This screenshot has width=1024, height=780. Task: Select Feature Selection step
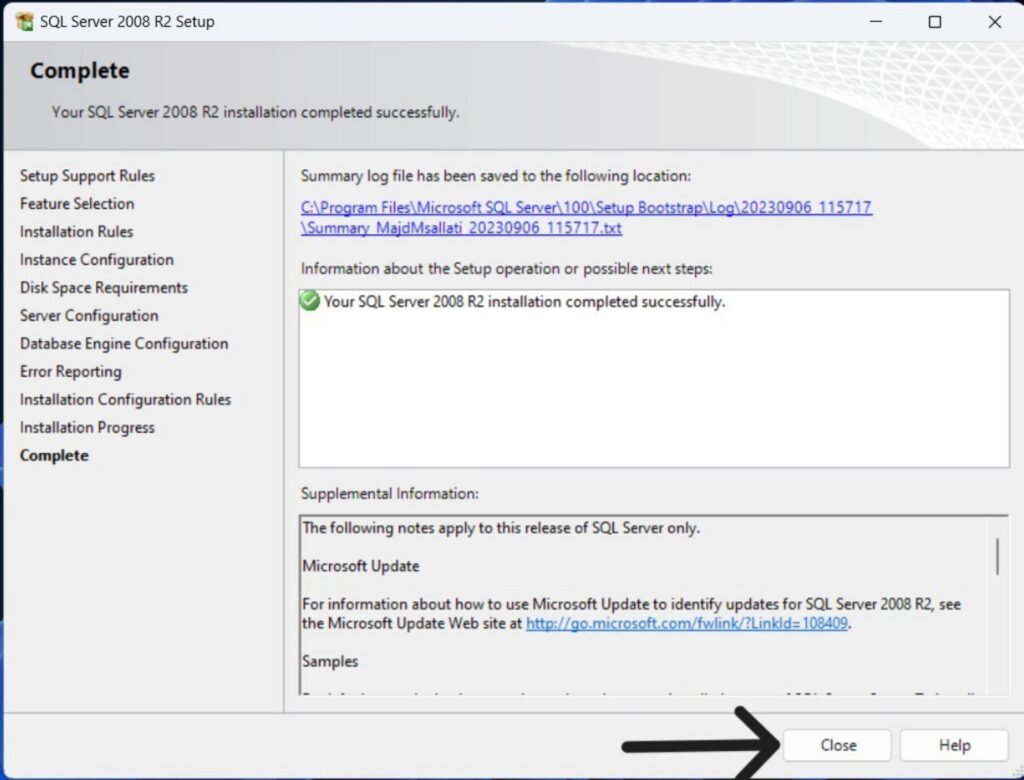pos(77,204)
